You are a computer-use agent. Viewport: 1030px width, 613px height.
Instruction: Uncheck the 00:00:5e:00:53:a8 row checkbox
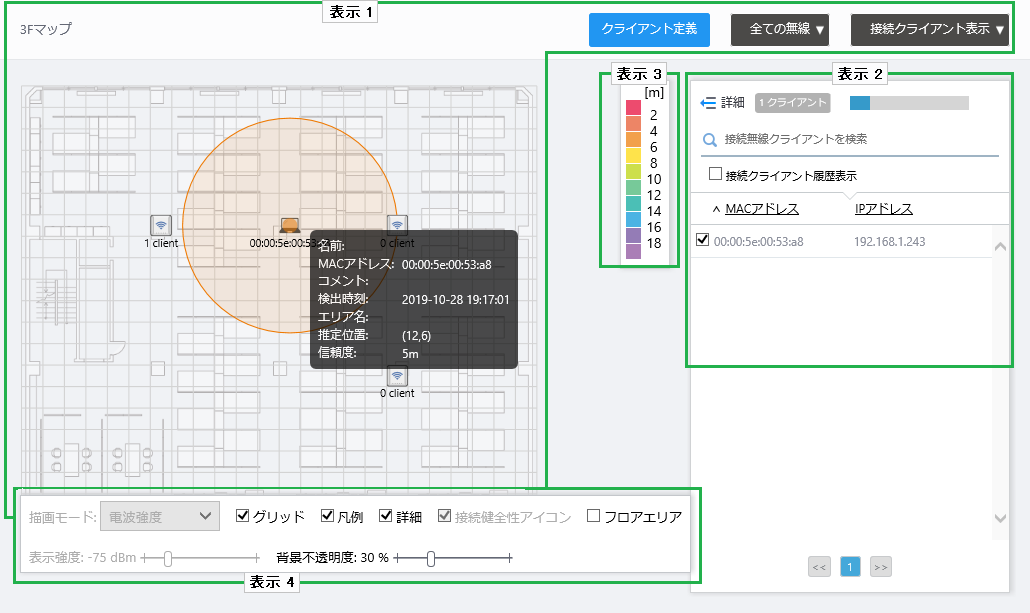[702, 240]
